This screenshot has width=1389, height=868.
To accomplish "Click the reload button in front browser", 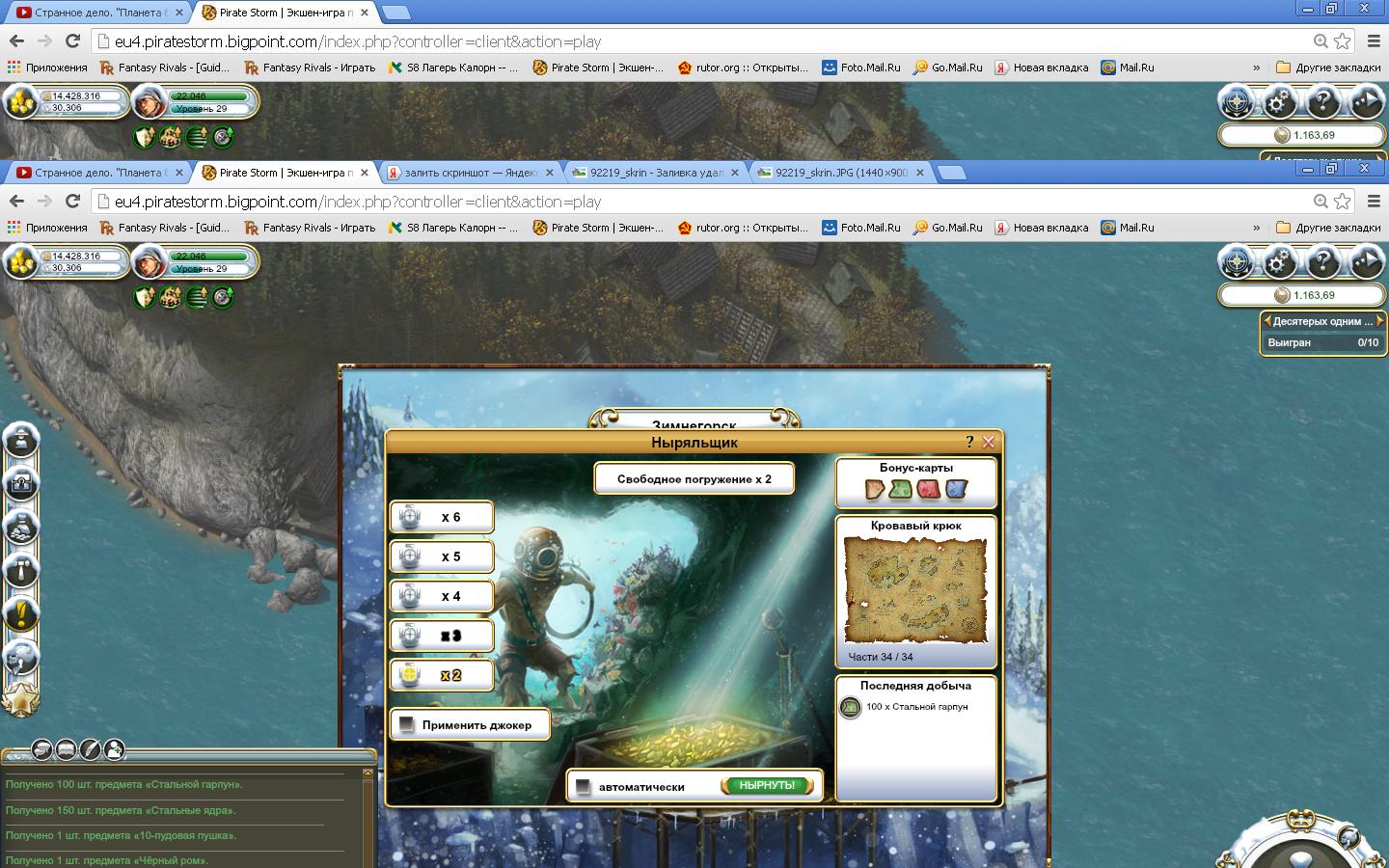I will point(72,201).
